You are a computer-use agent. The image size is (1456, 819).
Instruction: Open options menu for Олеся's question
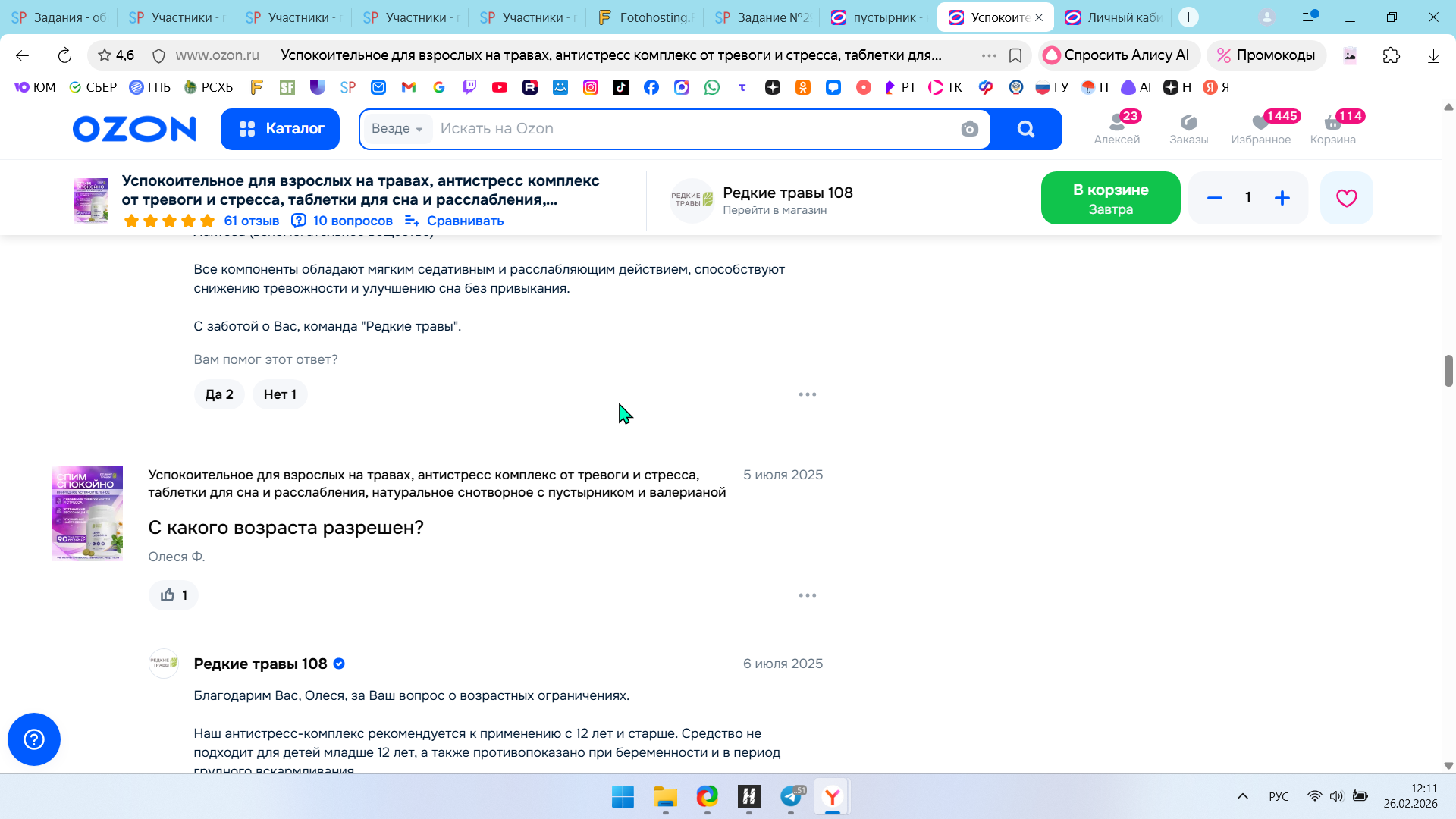pos(807,595)
